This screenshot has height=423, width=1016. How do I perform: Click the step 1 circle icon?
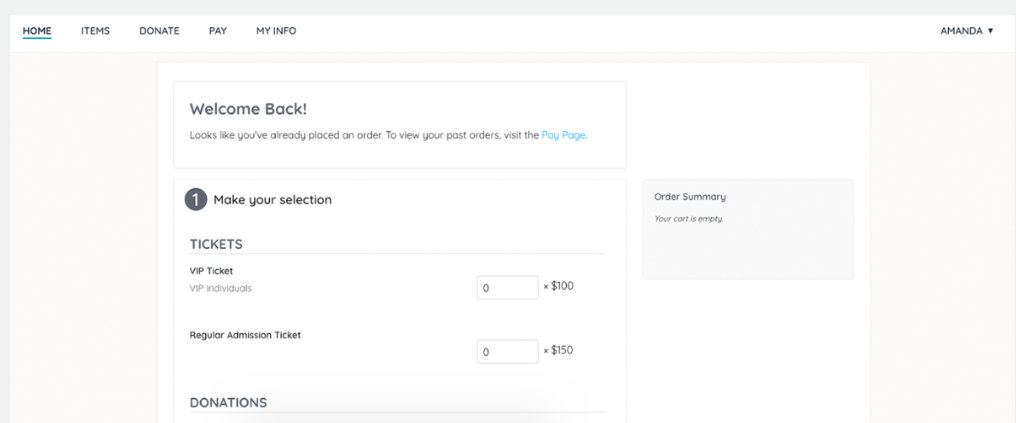pos(196,199)
